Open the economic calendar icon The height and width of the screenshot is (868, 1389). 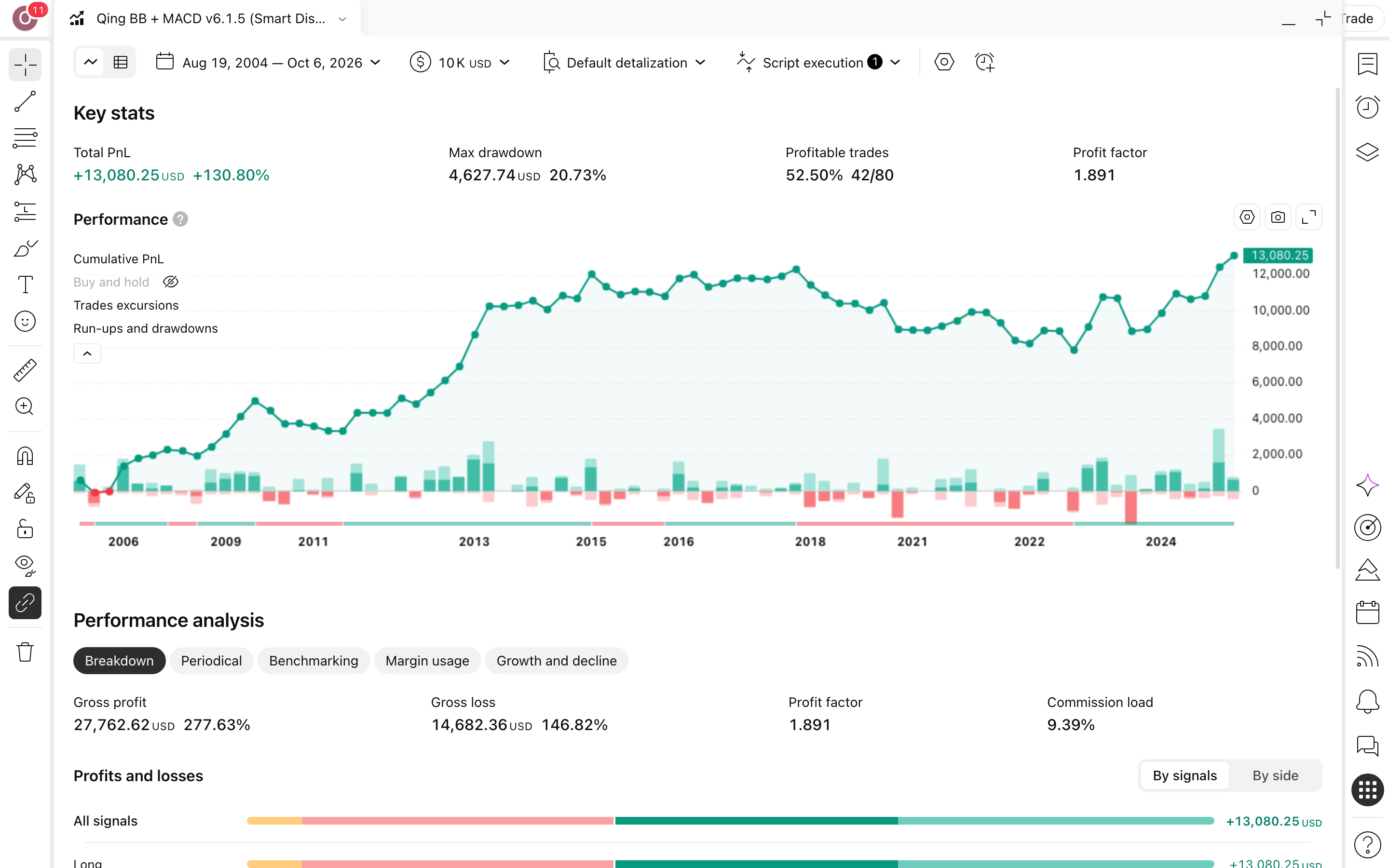[1368, 612]
